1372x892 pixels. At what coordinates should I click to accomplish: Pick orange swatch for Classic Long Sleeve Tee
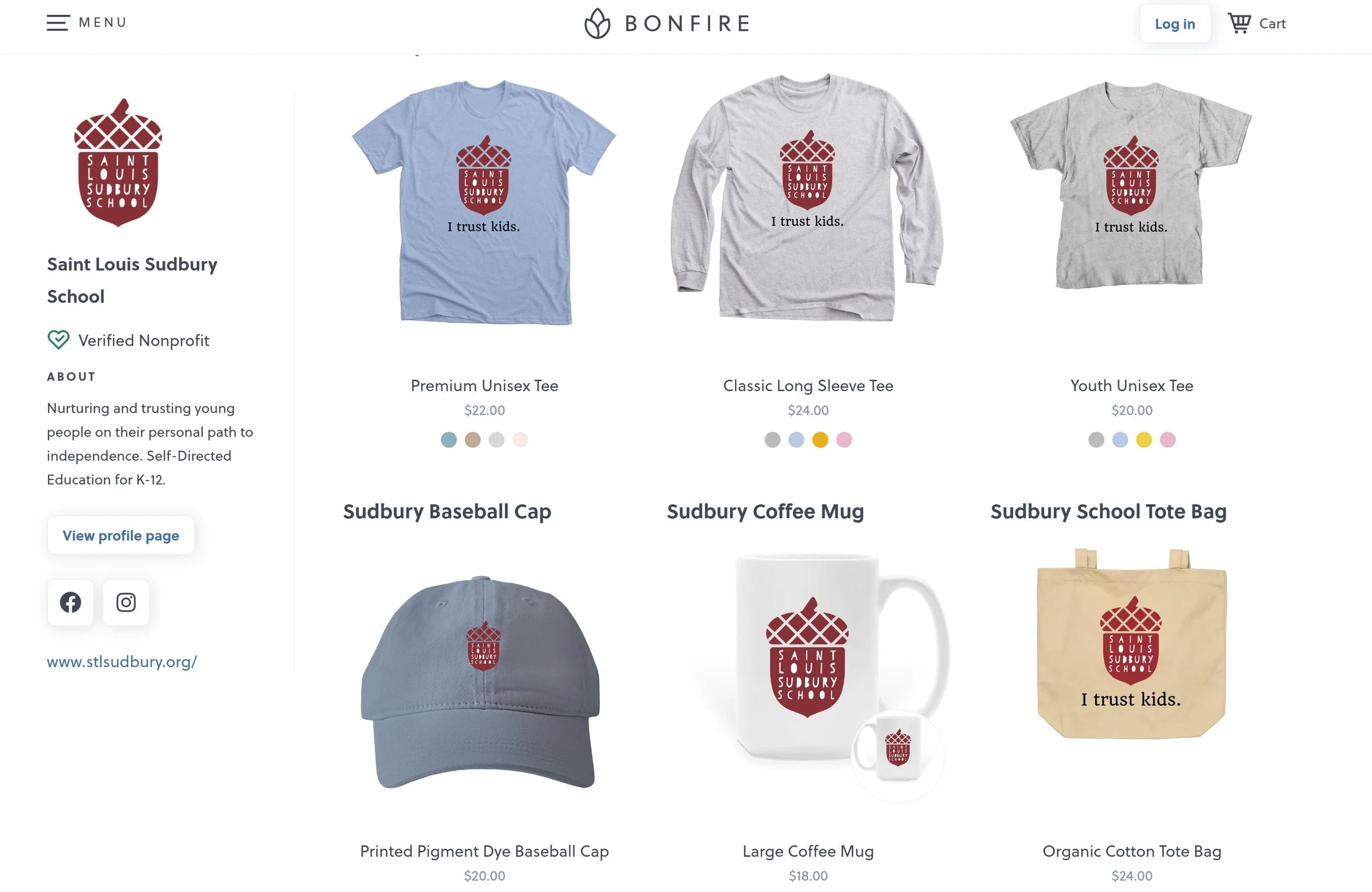coord(820,439)
